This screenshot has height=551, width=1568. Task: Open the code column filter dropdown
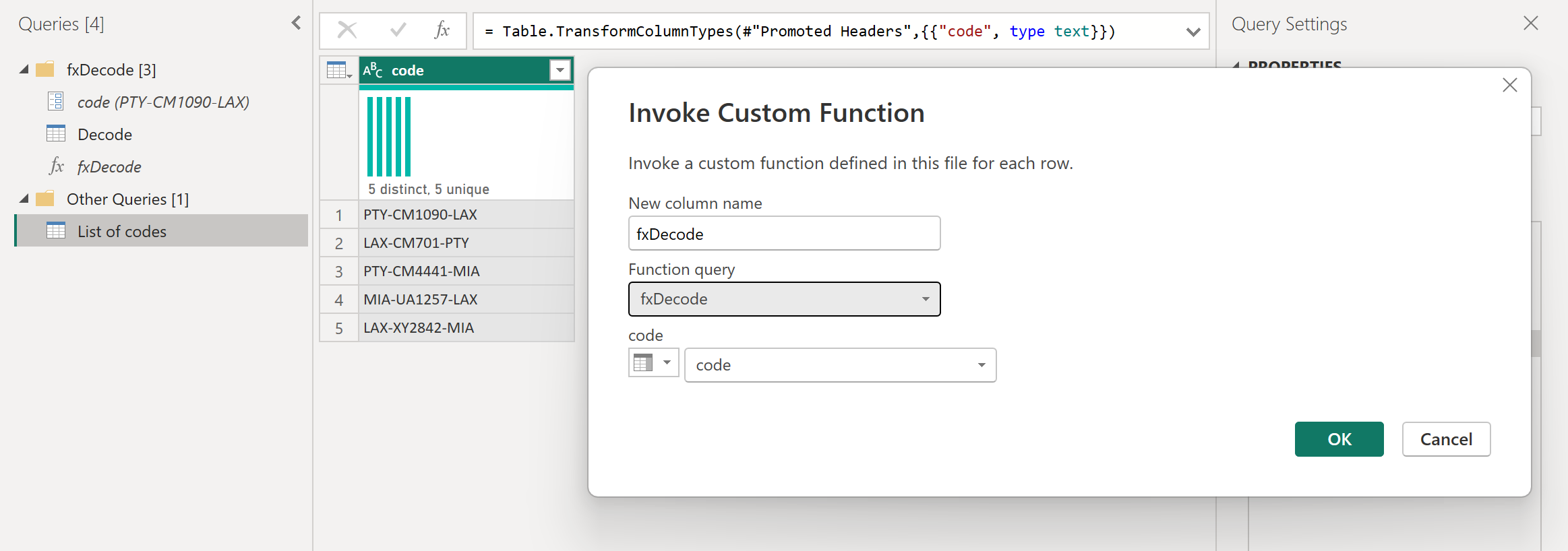point(560,70)
